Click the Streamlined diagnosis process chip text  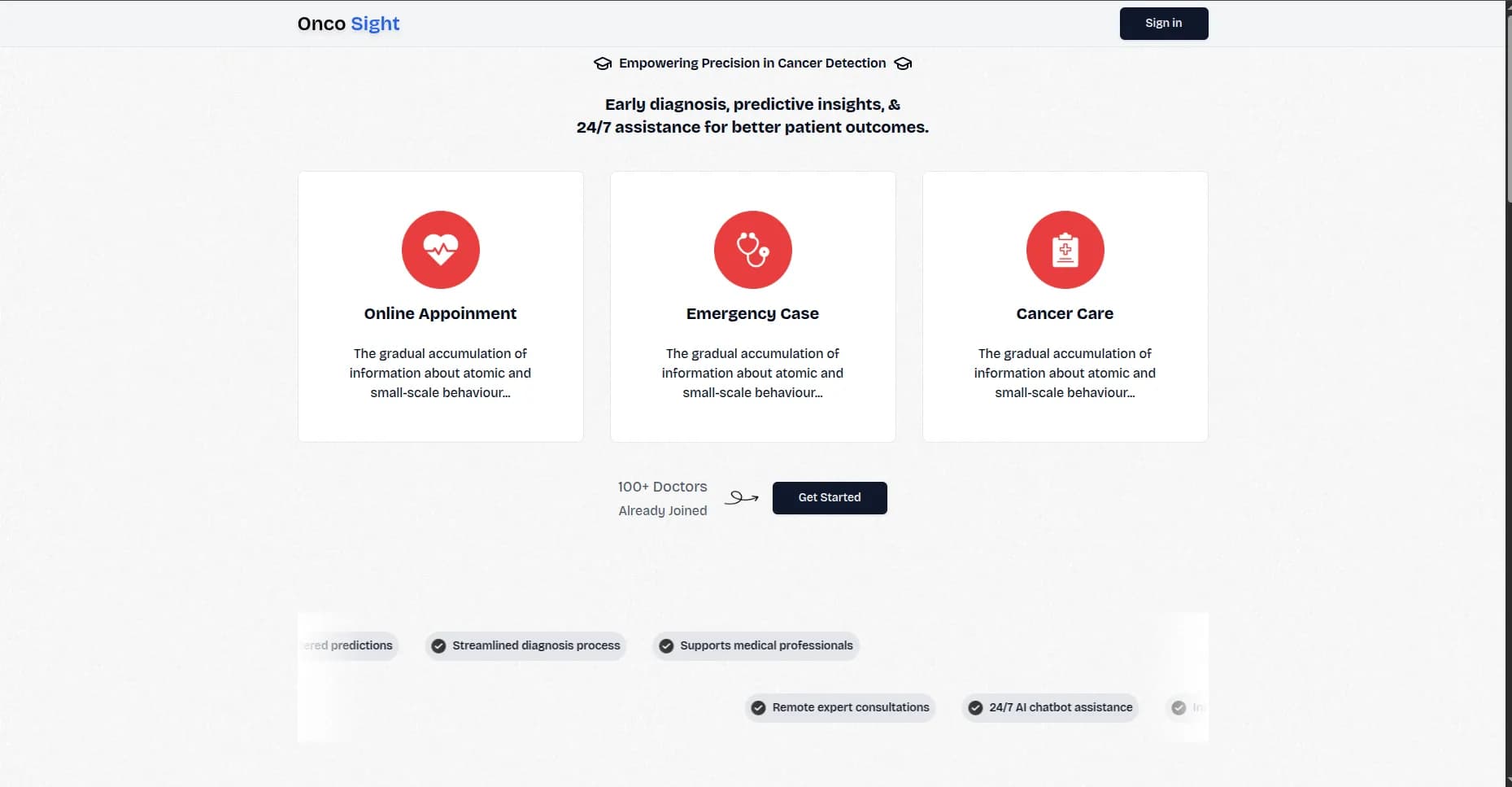[536, 645]
